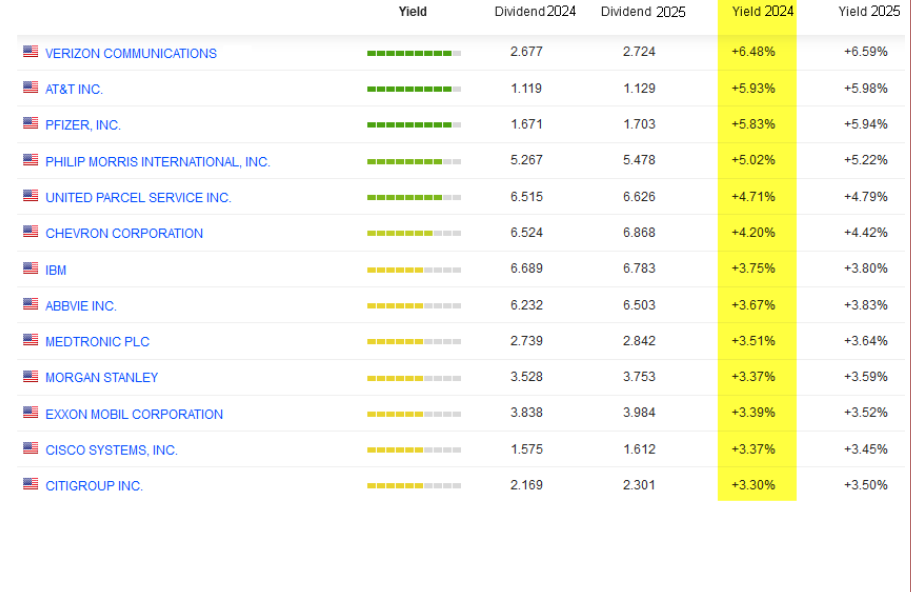Screen dimensions: 911x592
Task: Click the yellow yield bar for Citigroup
Action: click(x=413, y=486)
